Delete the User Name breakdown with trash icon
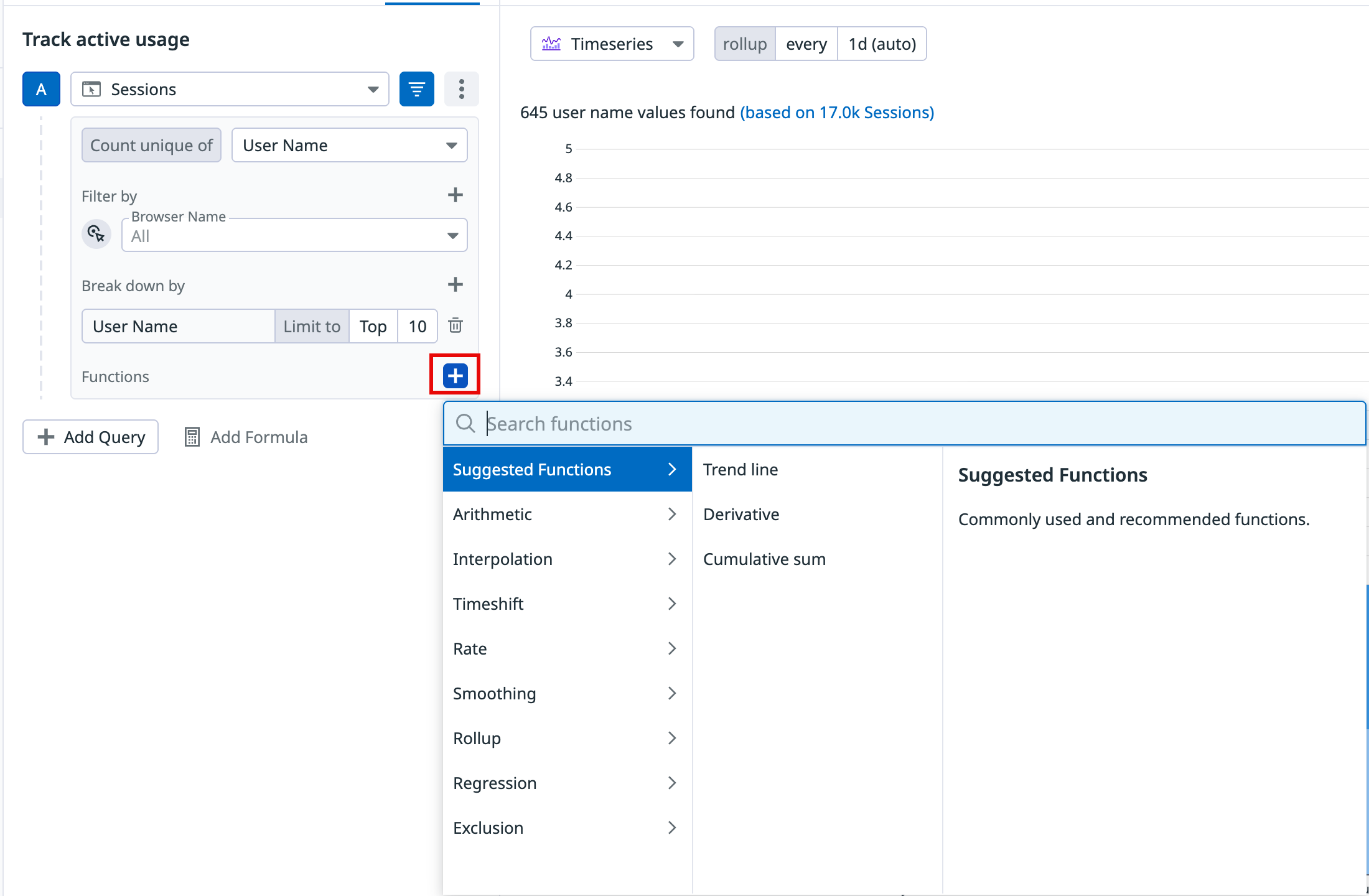Viewport: 1369px width, 896px height. 456,325
